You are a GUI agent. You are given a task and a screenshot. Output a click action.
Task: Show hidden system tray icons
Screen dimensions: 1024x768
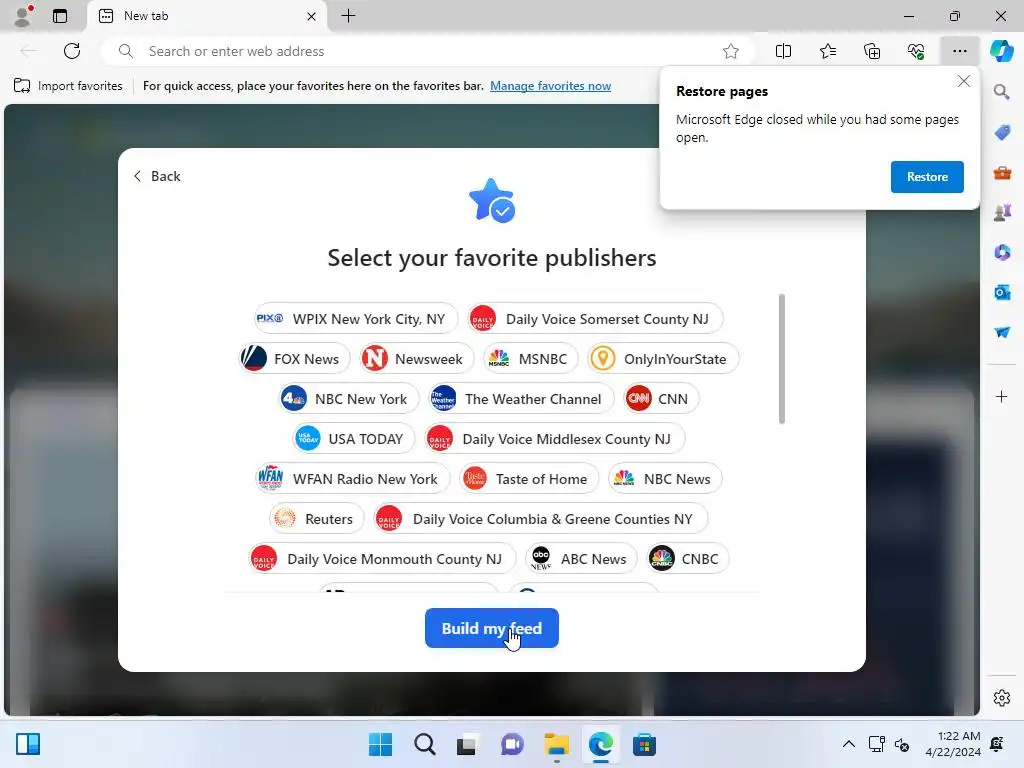pyautogui.click(x=848, y=744)
